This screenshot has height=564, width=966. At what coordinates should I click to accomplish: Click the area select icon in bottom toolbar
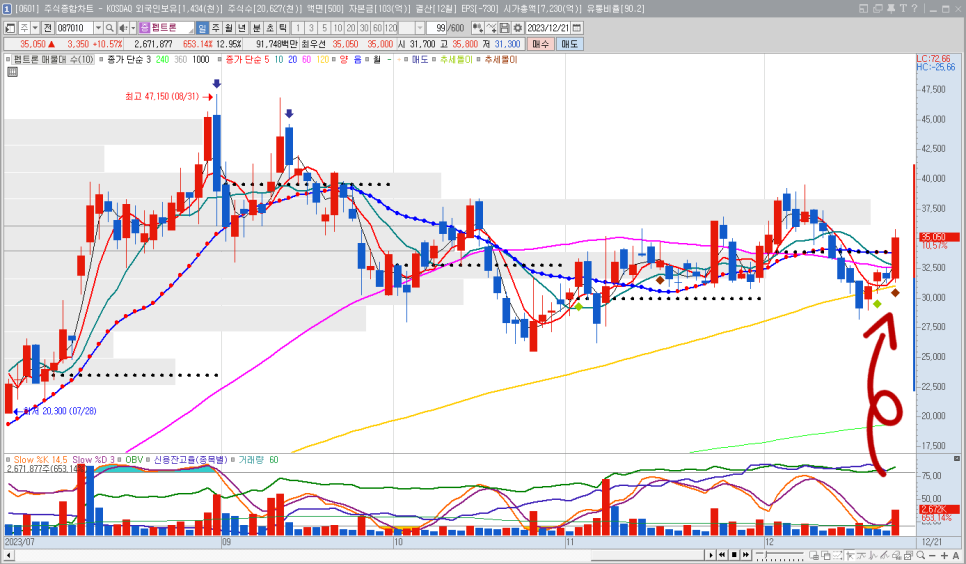coord(838,555)
